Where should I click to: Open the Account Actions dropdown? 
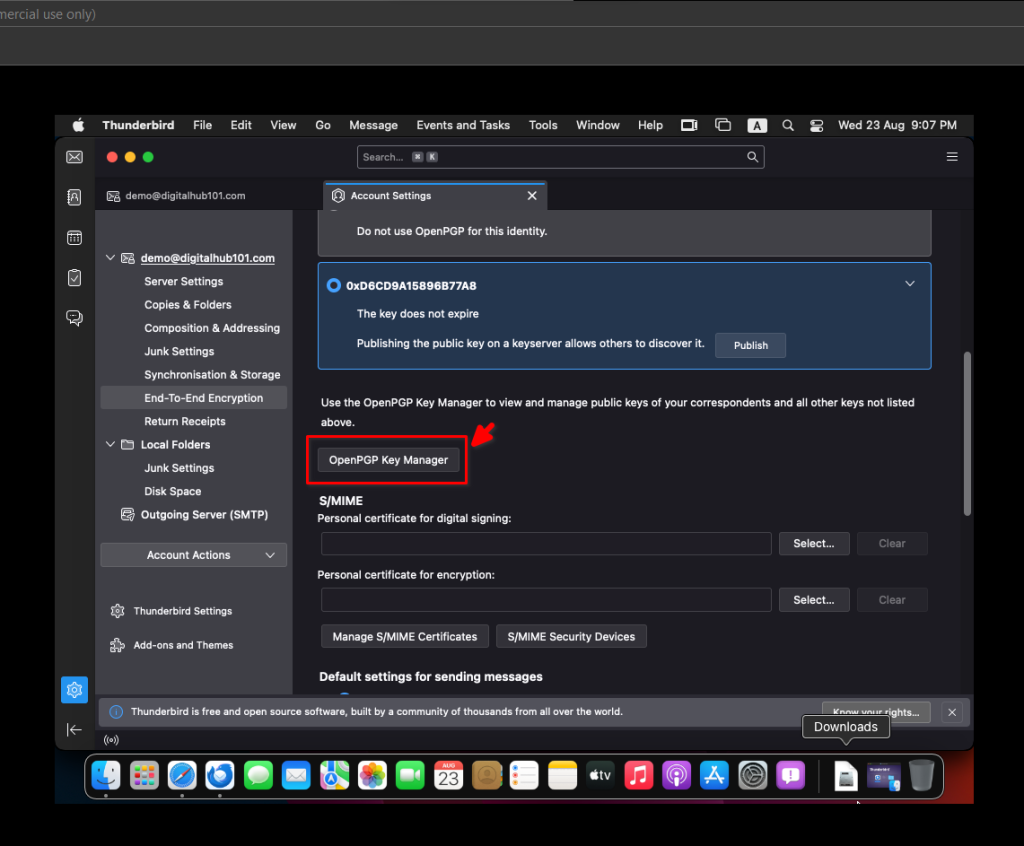point(193,555)
